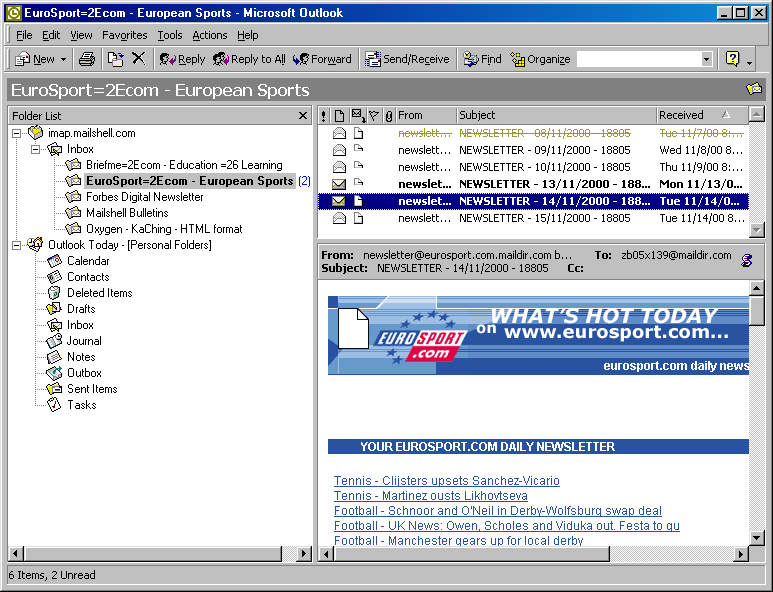
Task: Click Reply to All in toolbar
Action: tap(249, 60)
